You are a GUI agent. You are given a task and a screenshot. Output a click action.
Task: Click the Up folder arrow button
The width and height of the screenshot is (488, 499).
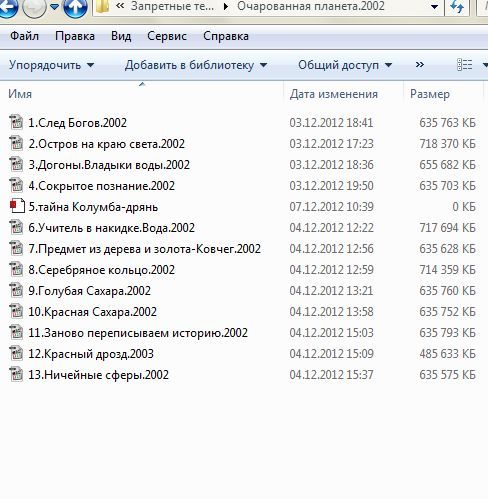[x=75, y=7]
